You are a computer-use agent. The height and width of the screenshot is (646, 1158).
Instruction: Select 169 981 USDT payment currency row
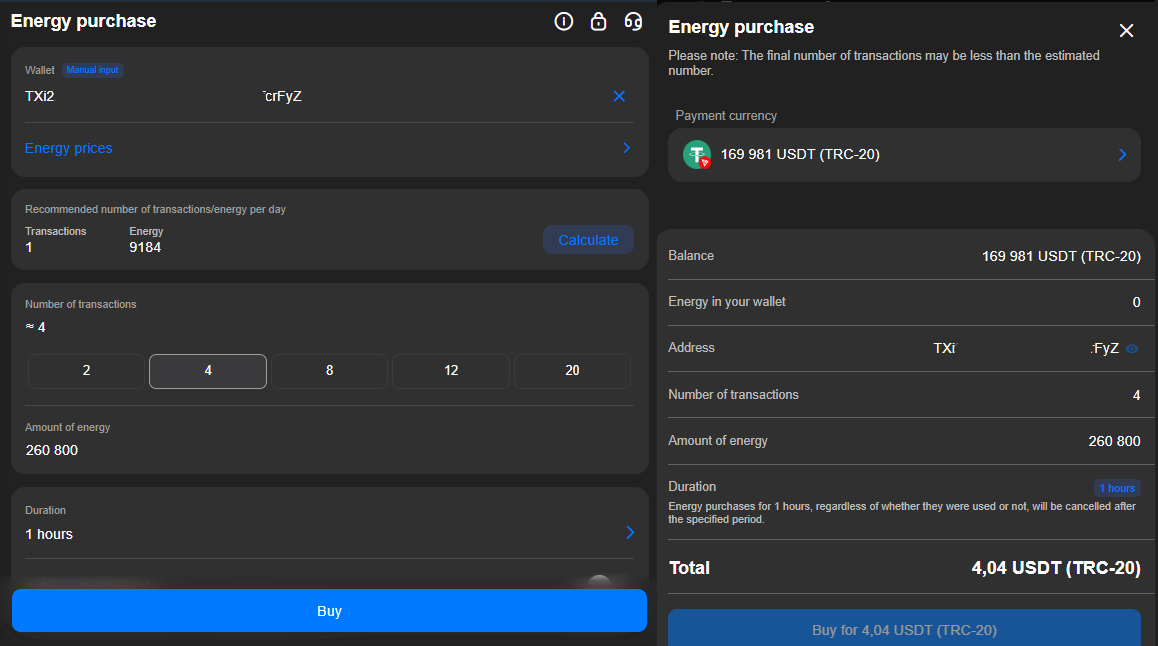click(904, 155)
